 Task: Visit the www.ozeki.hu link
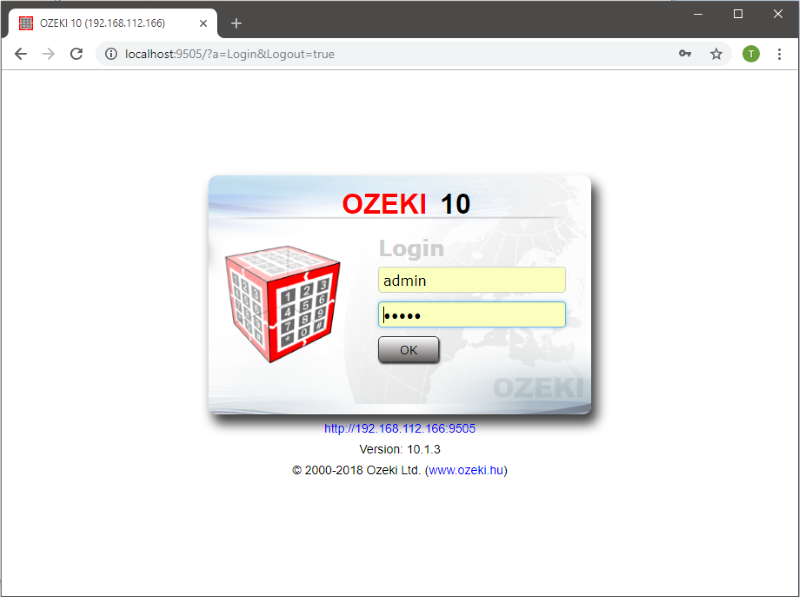pyautogui.click(x=466, y=470)
